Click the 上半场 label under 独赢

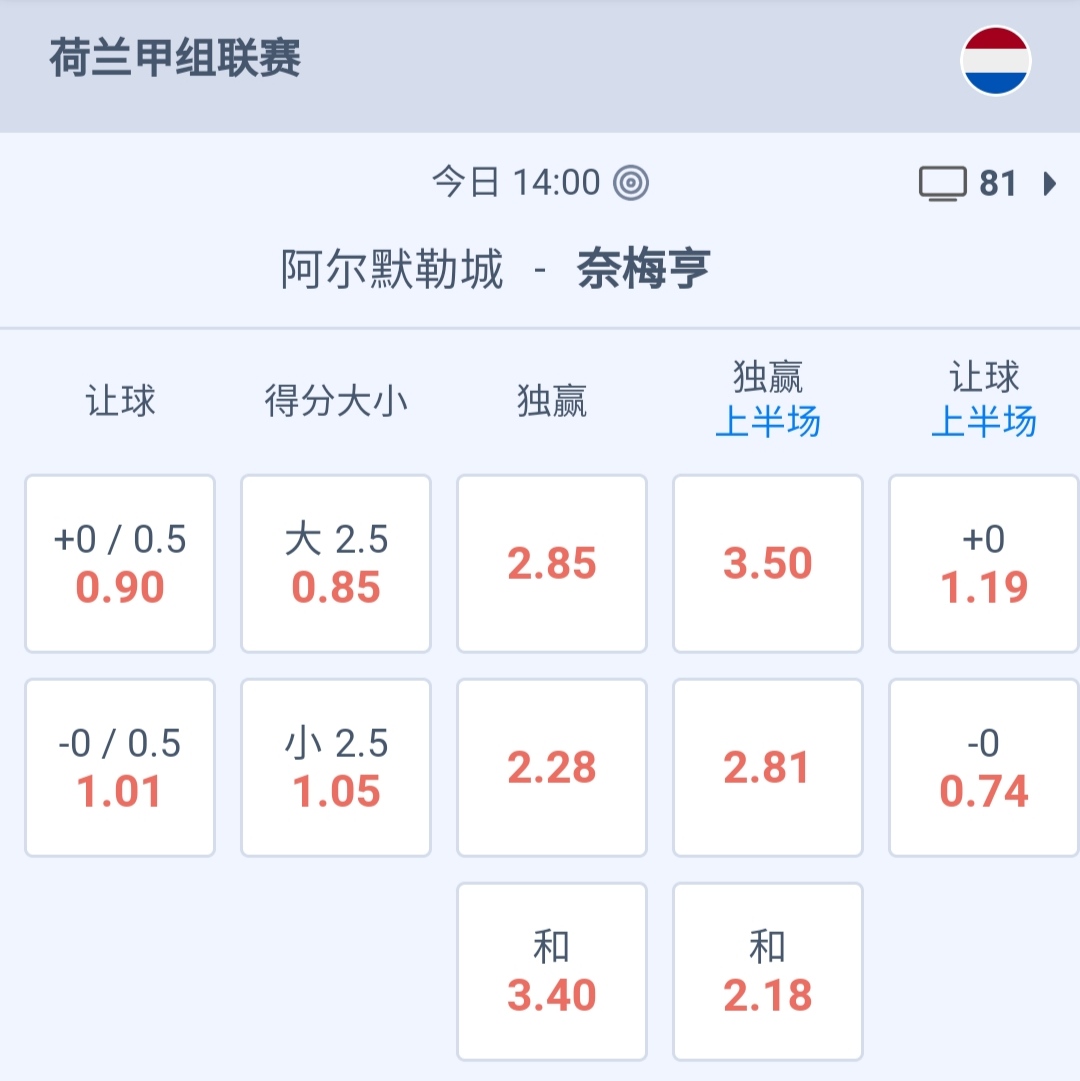(768, 423)
